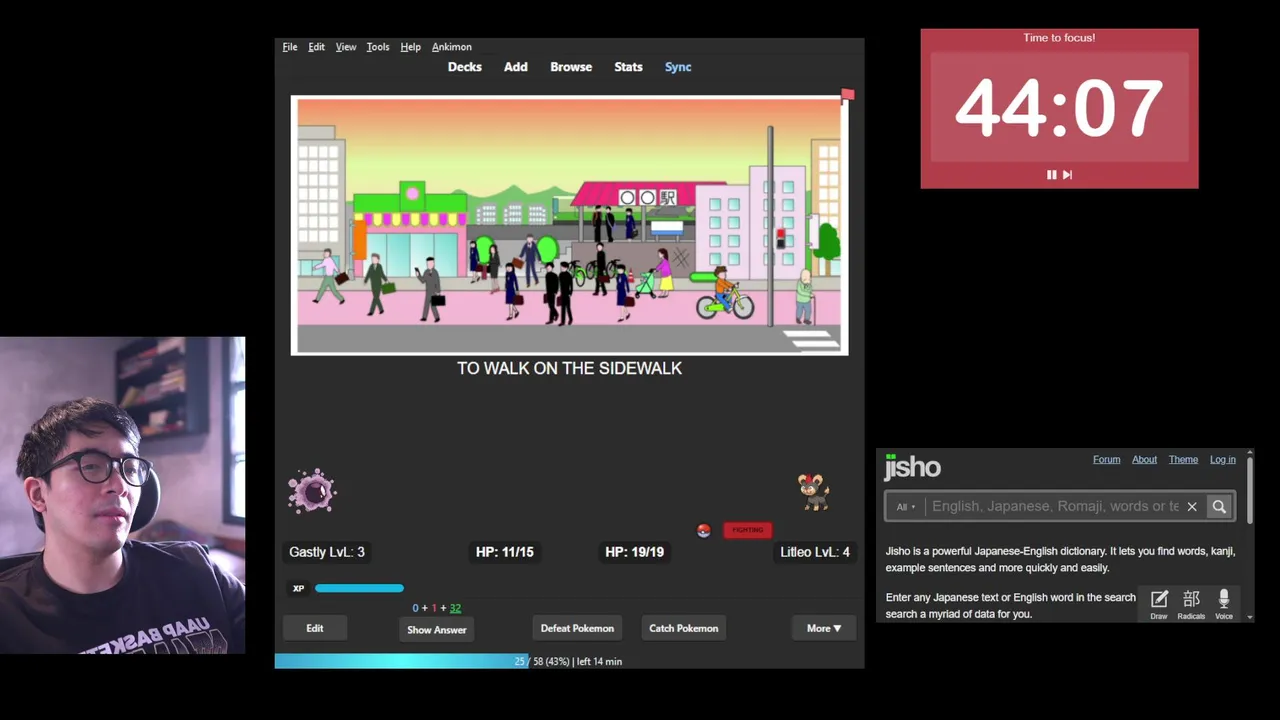Click the Jisho Log in link

1223,460
